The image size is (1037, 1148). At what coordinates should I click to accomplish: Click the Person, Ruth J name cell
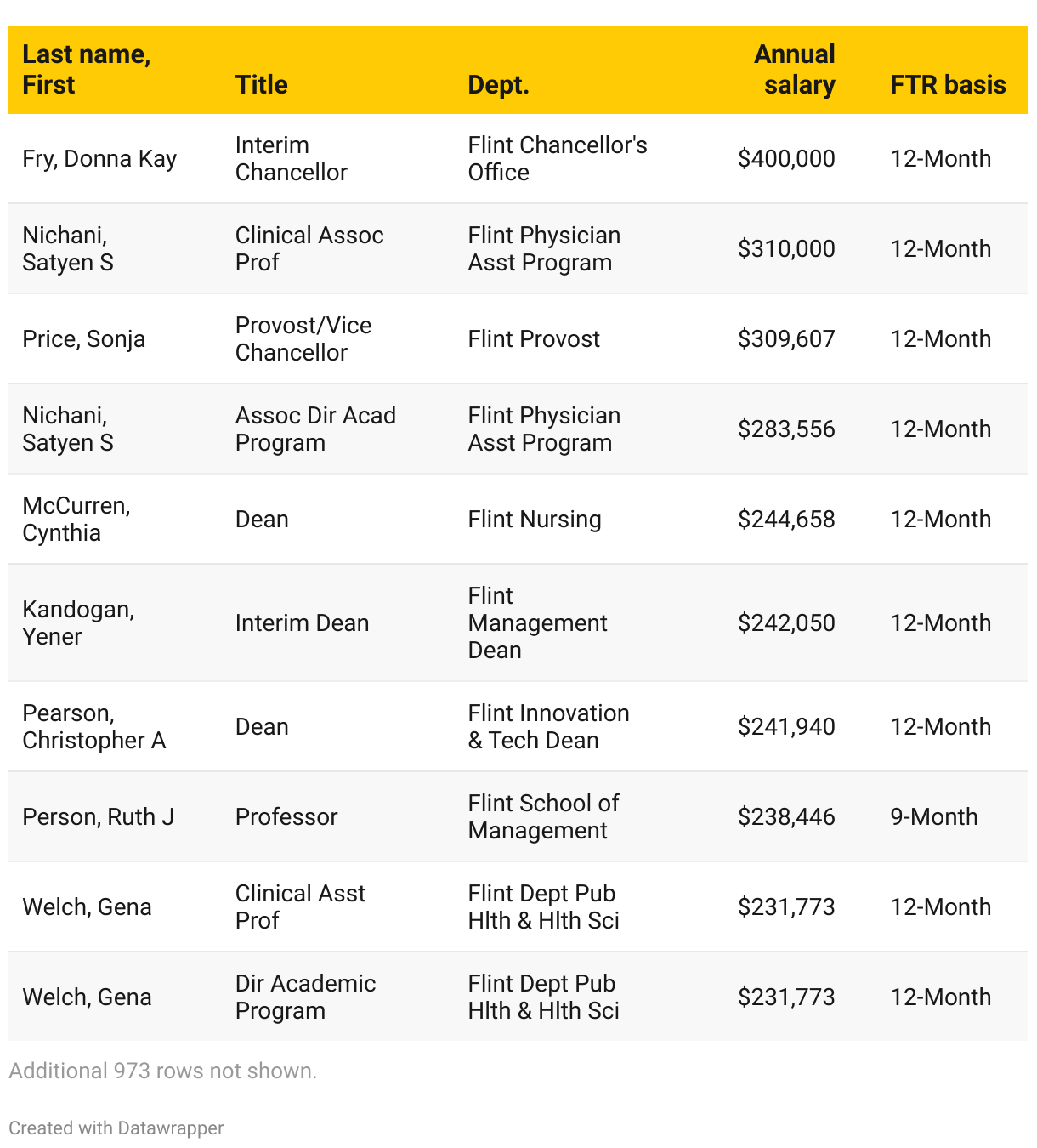point(98,817)
